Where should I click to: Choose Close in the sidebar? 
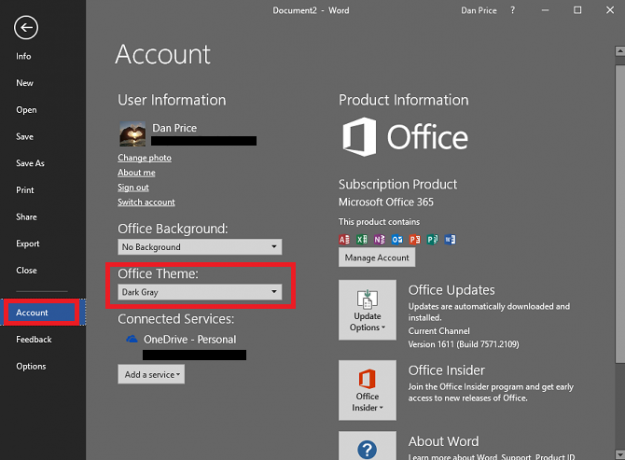26,270
